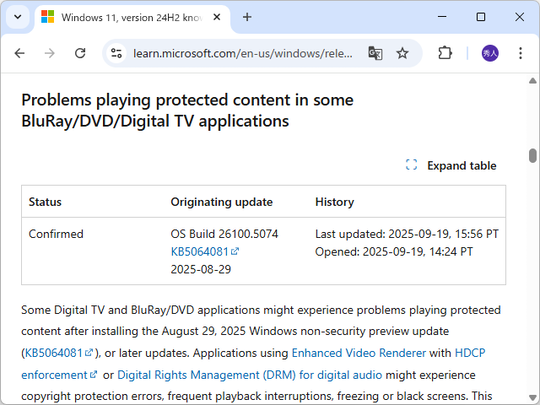Click the vertical scrollbar thumb
Image resolution: width=540 pixels, height=405 pixels.
click(533, 155)
